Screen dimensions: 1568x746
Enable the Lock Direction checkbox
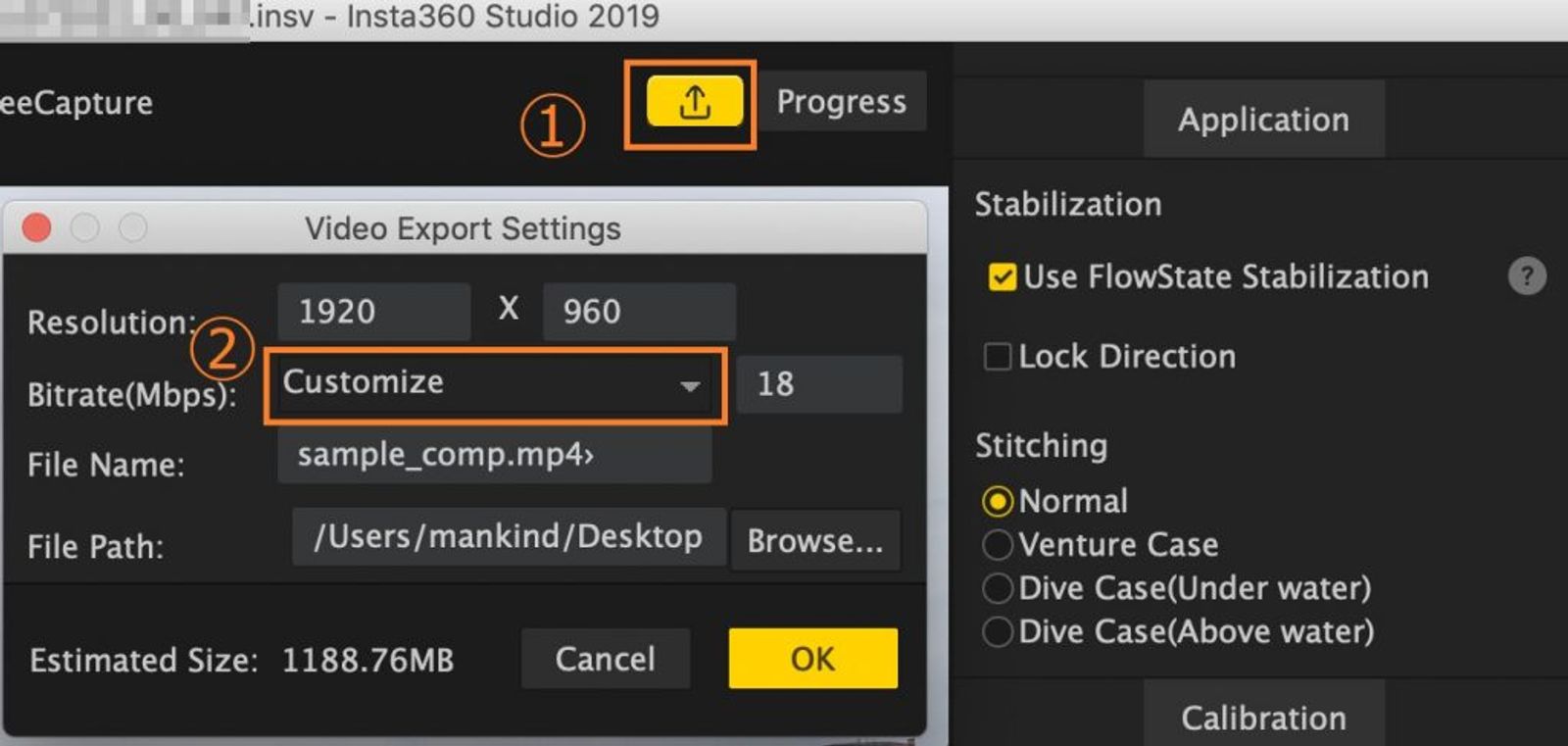coord(998,356)
